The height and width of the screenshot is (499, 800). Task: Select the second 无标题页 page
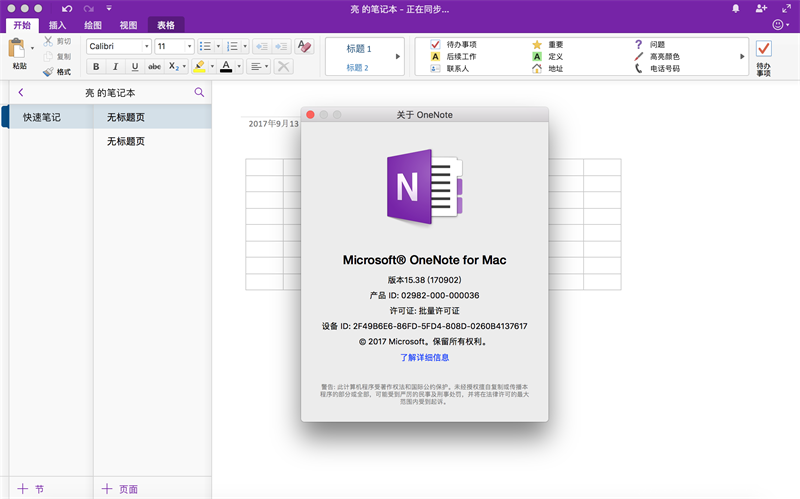(x=153, y=141)
